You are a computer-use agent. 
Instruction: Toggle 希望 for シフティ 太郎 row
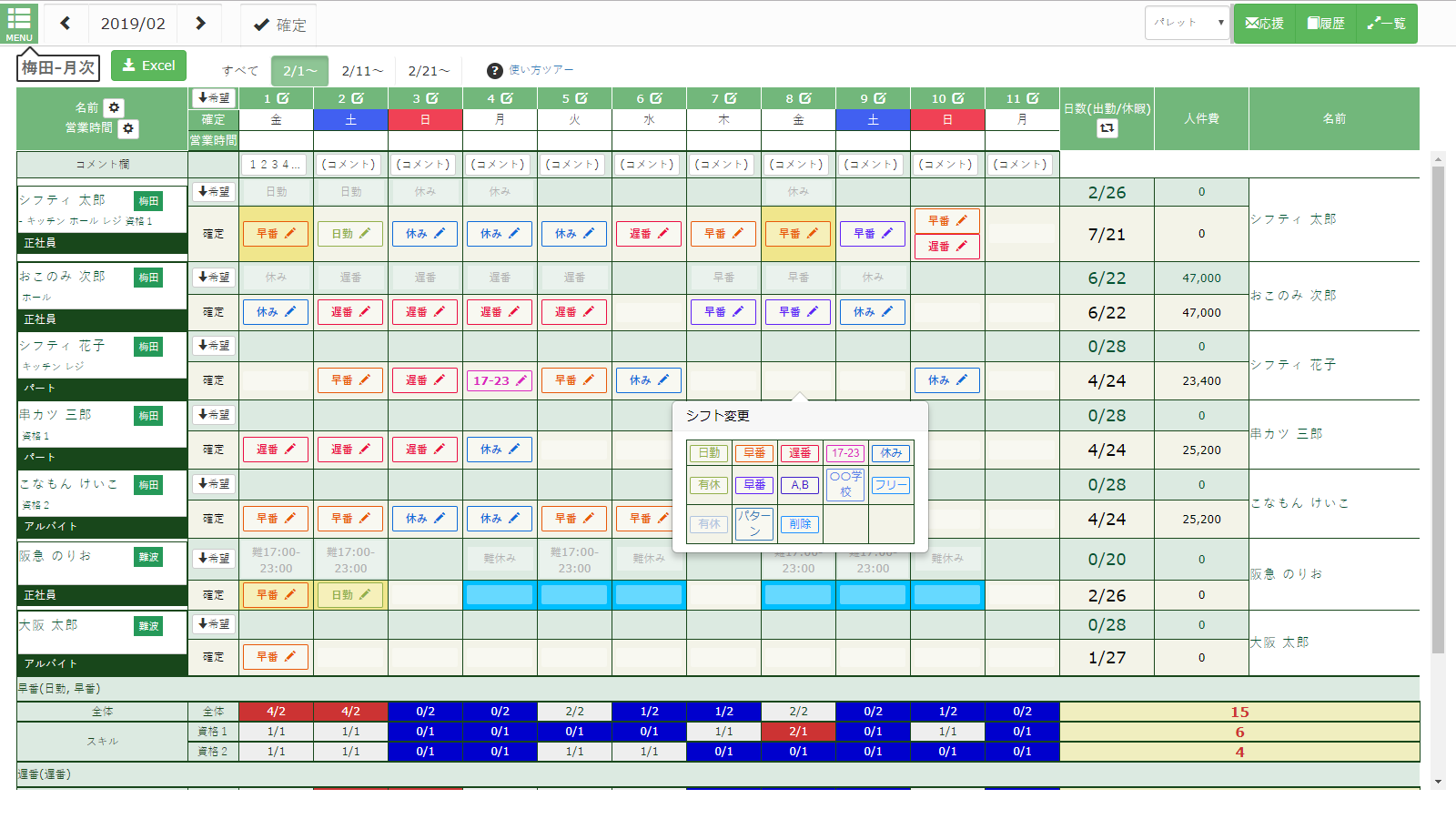[213, 191]
